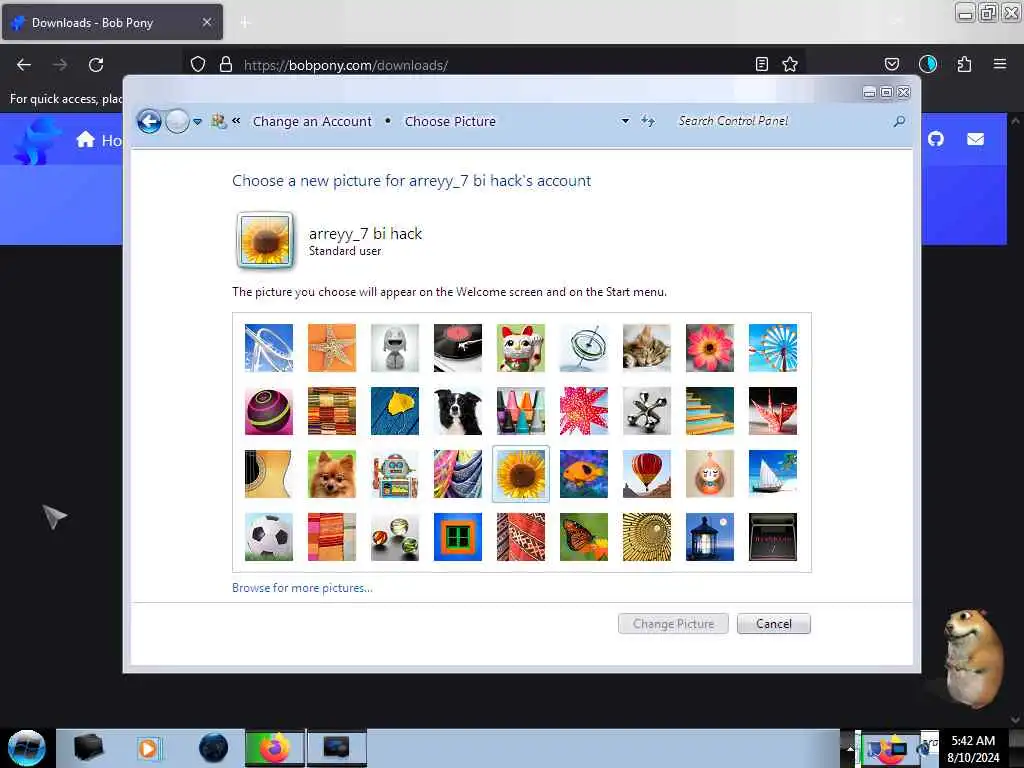Pick the gyroscope account picture
The image size is (1024, 768).
pyautogui.click(x=584, y=348)
